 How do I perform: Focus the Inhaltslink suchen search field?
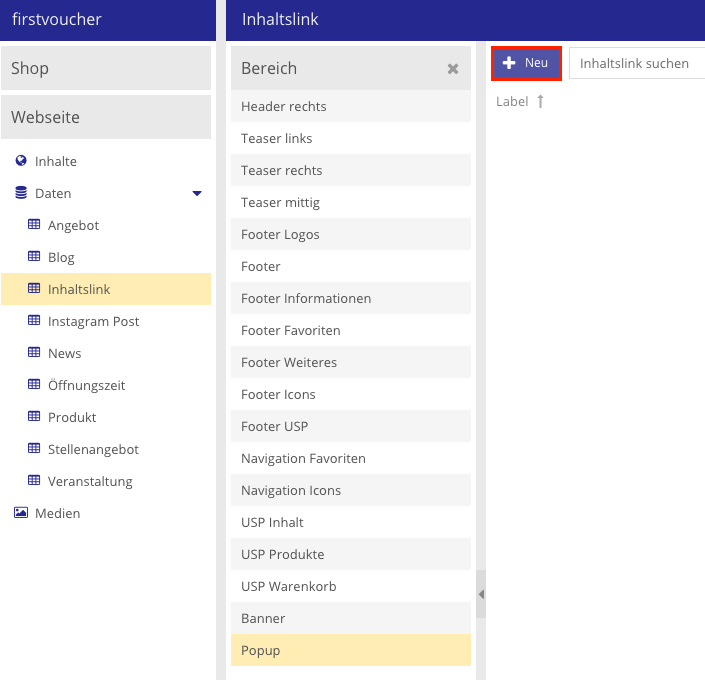(x=637, y=63)
